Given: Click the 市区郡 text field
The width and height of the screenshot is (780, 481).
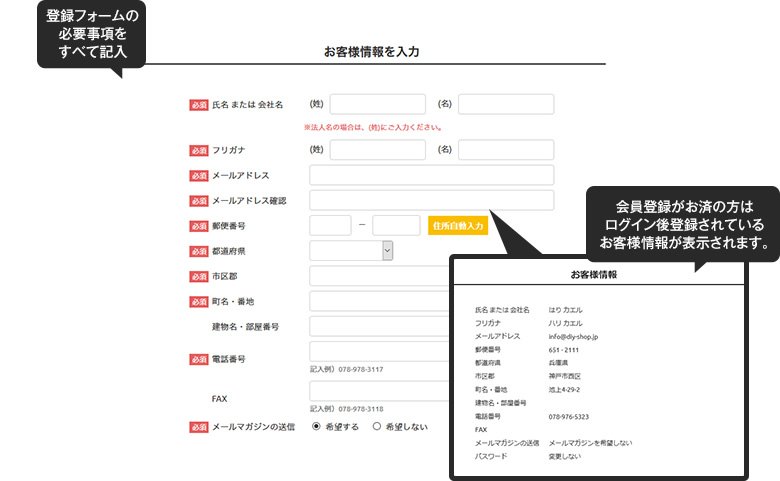Looking at the screenshot, I should pyautogui.click(x=380, y=276).
